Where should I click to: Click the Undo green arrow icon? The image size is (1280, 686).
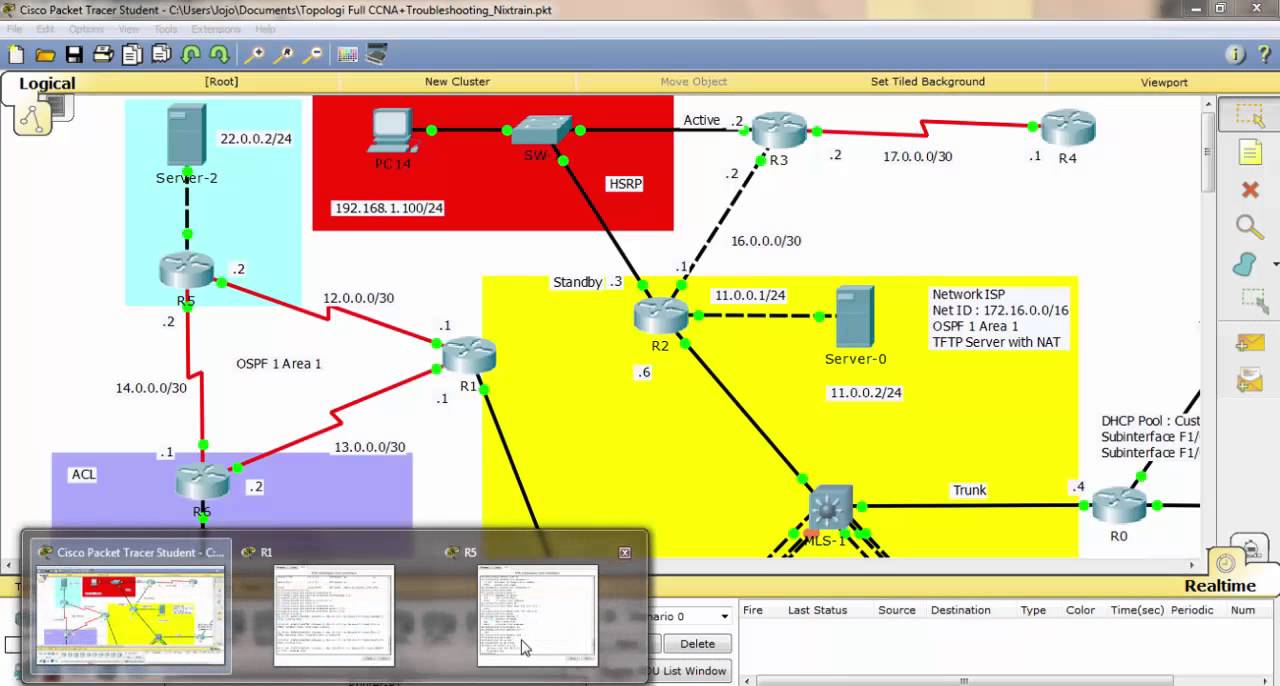[x=190, y=55]
